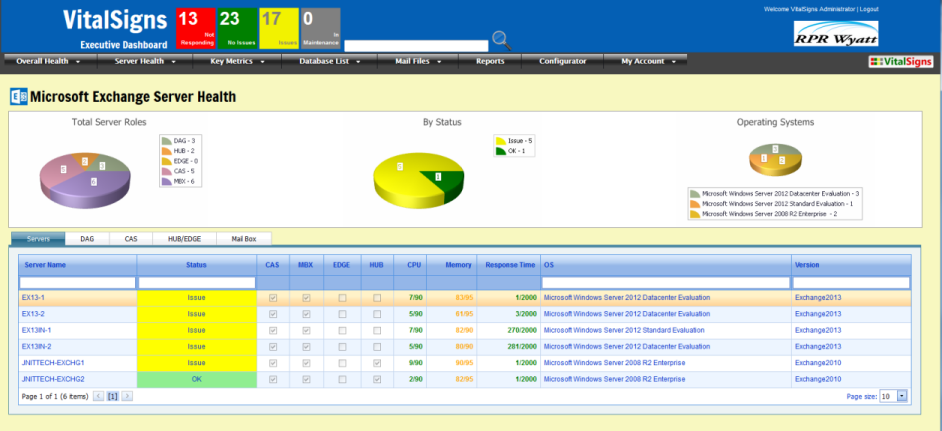Click the OS filter input box
The image size is (942, 431).
click(666, 283)
